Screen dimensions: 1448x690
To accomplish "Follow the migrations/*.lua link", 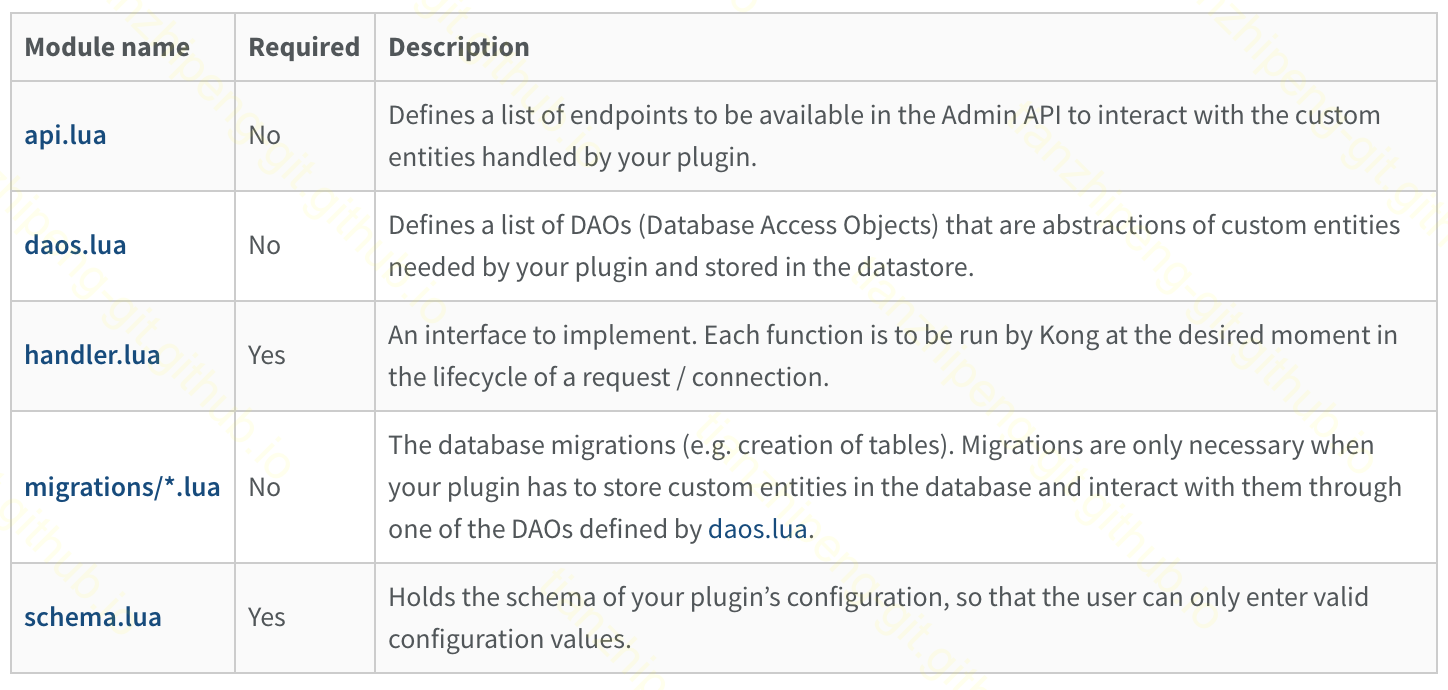I will click(x=122, y=487).
